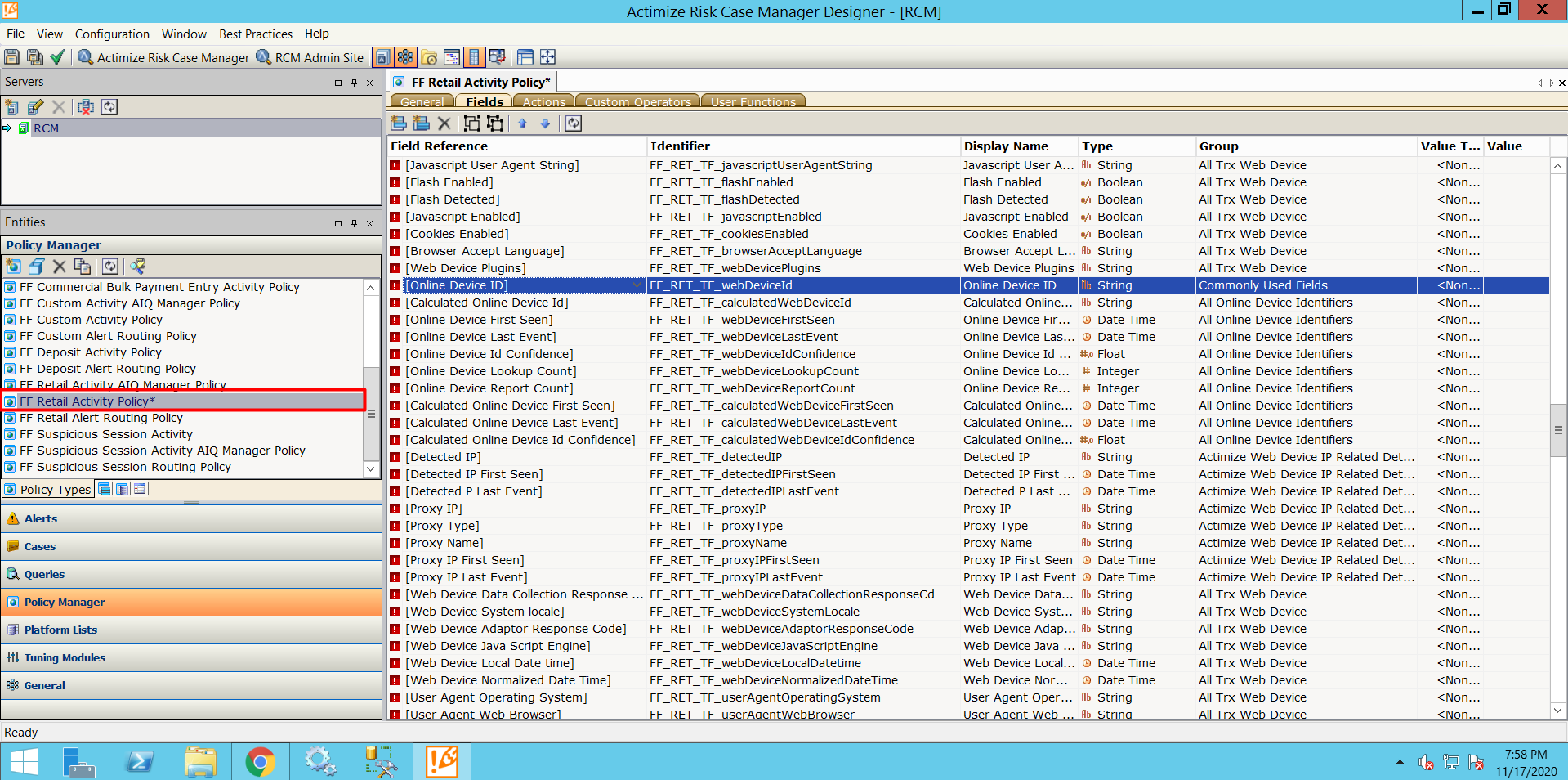
Task: Click the copy policy icon in Policy Manager toolbar
Action: click(83, 267)
